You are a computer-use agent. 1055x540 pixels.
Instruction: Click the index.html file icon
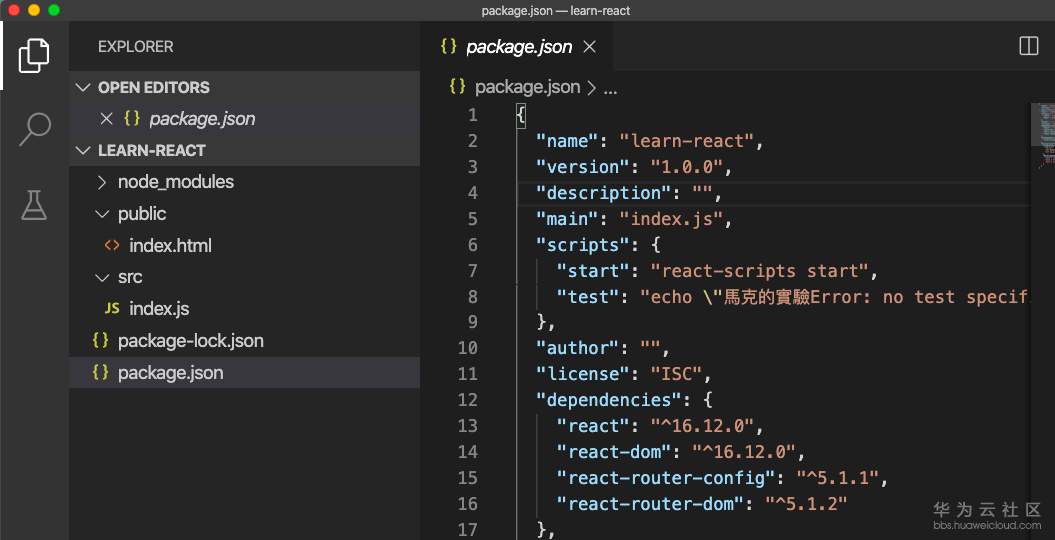pyautogui.click(x=112, y=246)
